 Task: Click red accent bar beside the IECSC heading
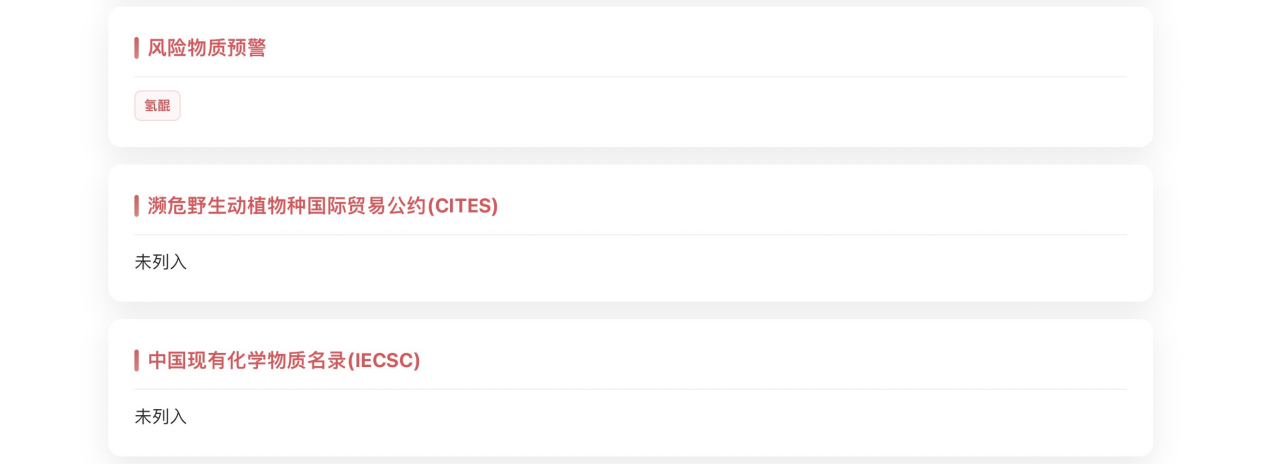coord(137,360)
